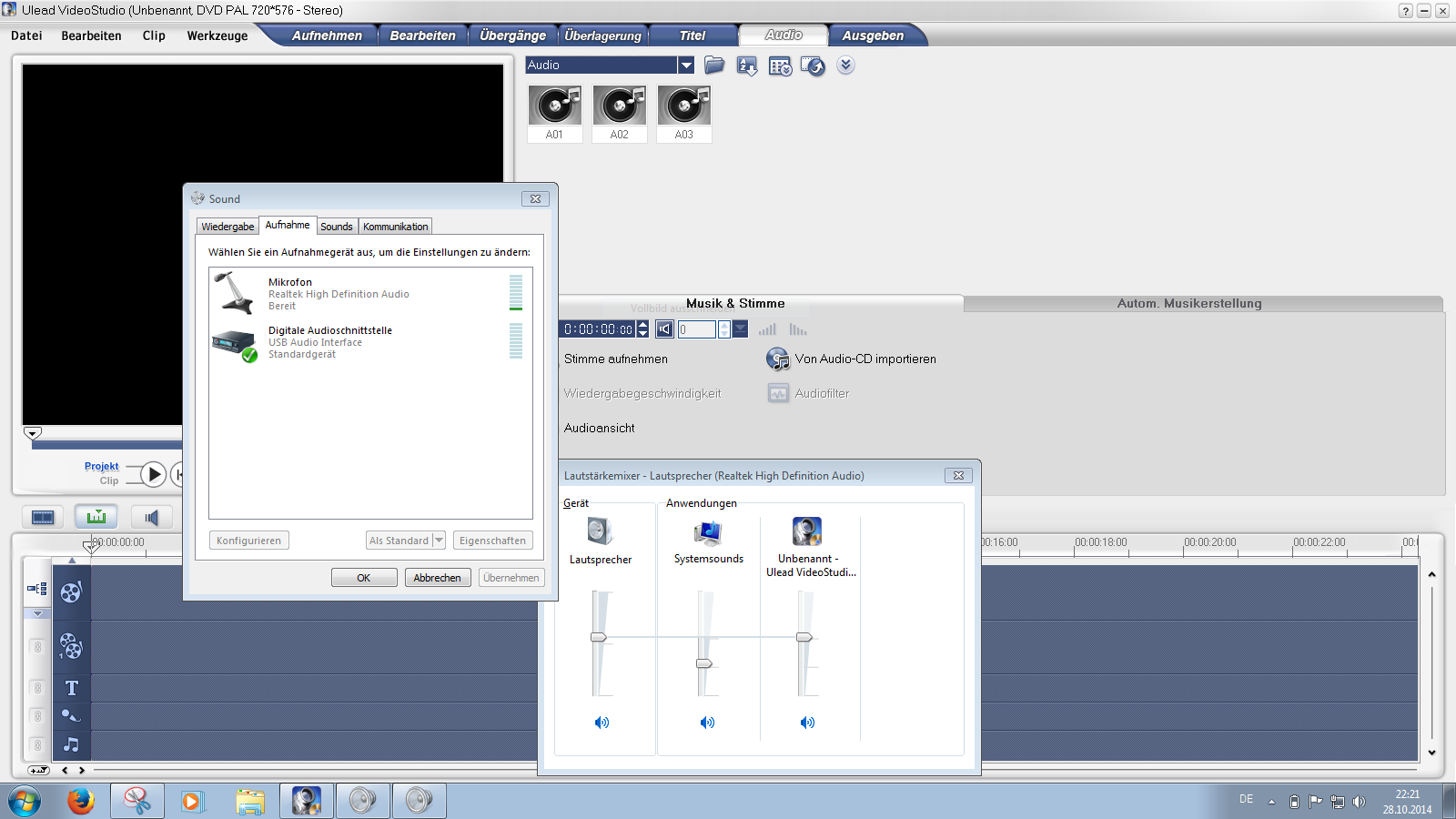Open the Clip menu
Viewport: 1456px width, 819px height.
coord(154,35)
